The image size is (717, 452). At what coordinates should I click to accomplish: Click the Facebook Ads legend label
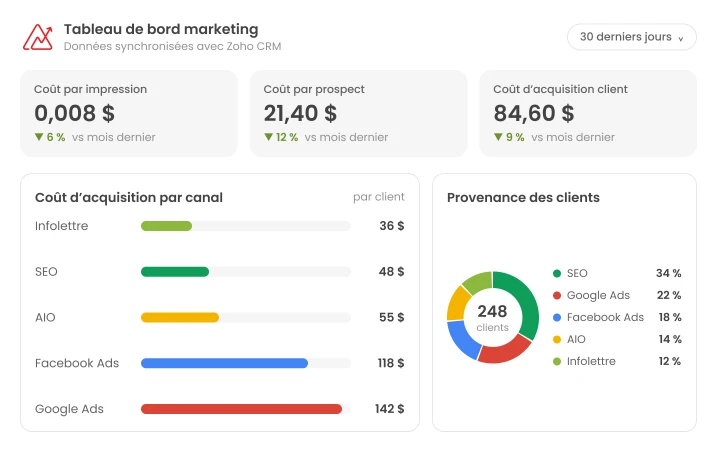point(605,317)
